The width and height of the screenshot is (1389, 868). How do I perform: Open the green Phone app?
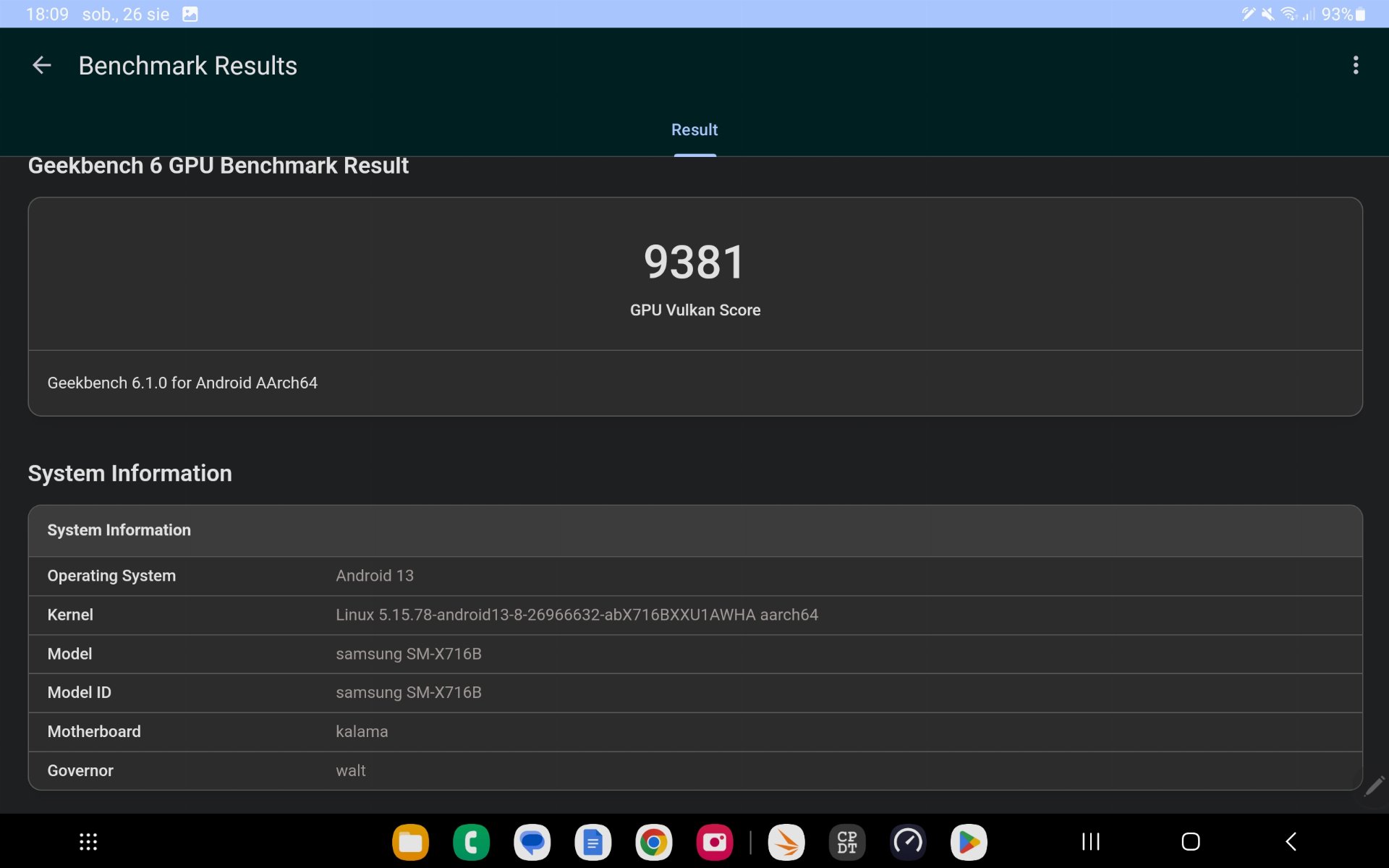click(x=471, y=842)
